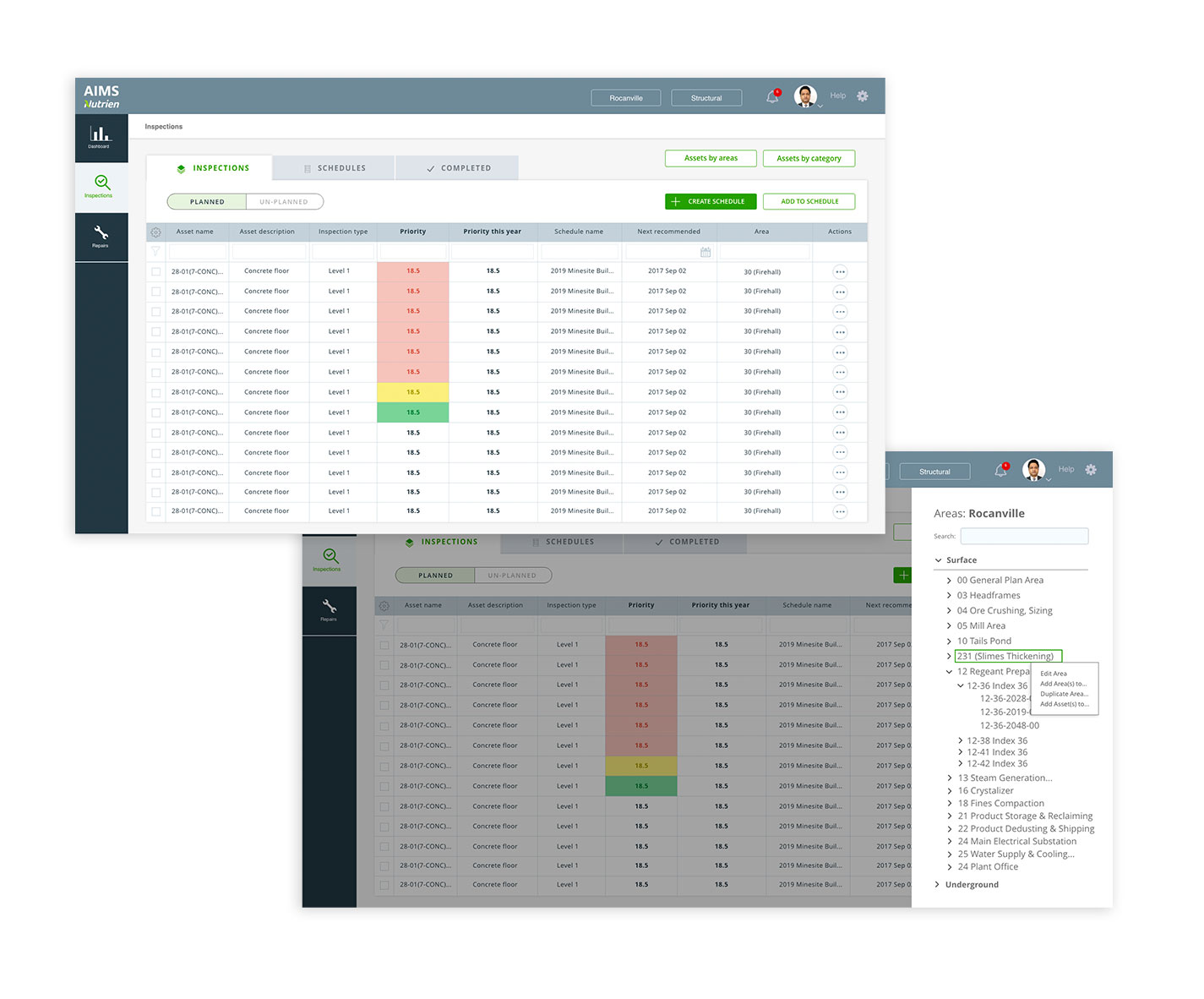
Task: Switch to Planned toggle in back window
Action: click(x=435, y=576)
